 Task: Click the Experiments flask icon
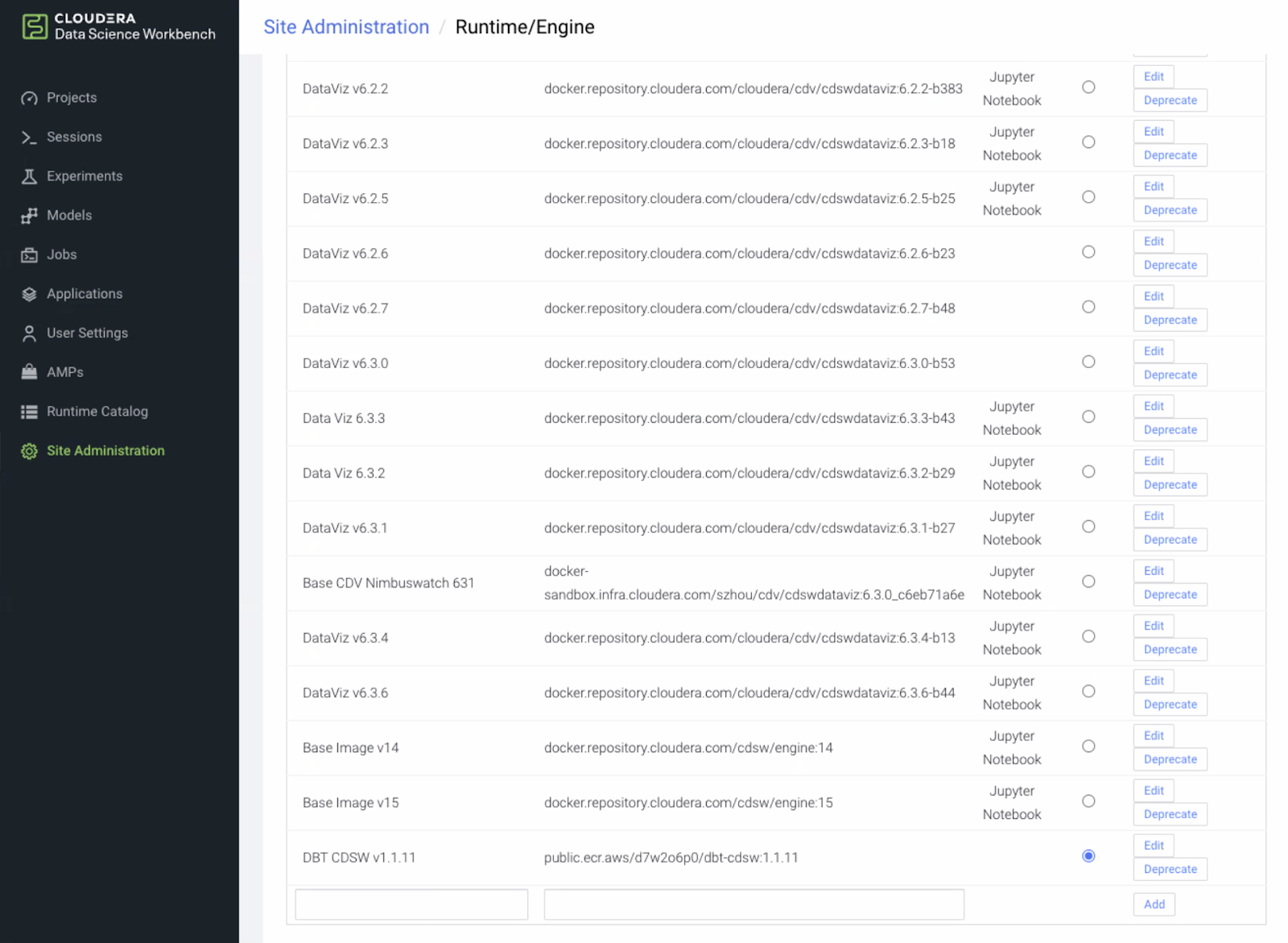(x=30, y=176)
